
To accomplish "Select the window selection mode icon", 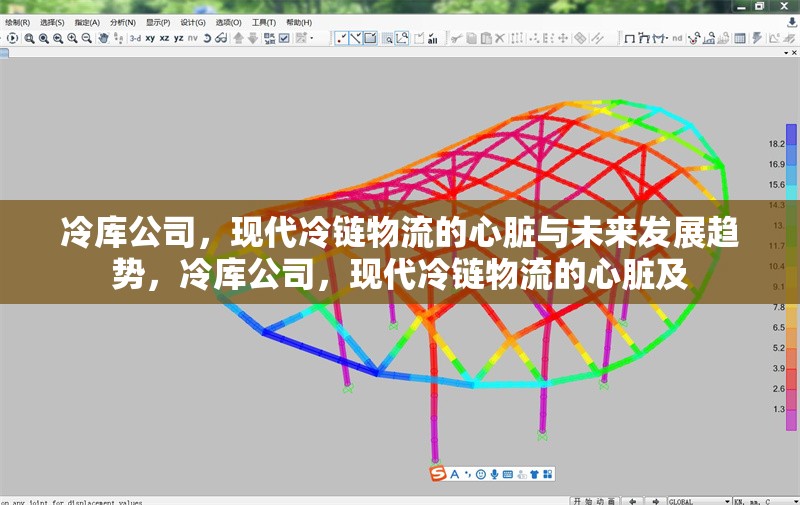I will pyautogui.click(x=370, y=38).
